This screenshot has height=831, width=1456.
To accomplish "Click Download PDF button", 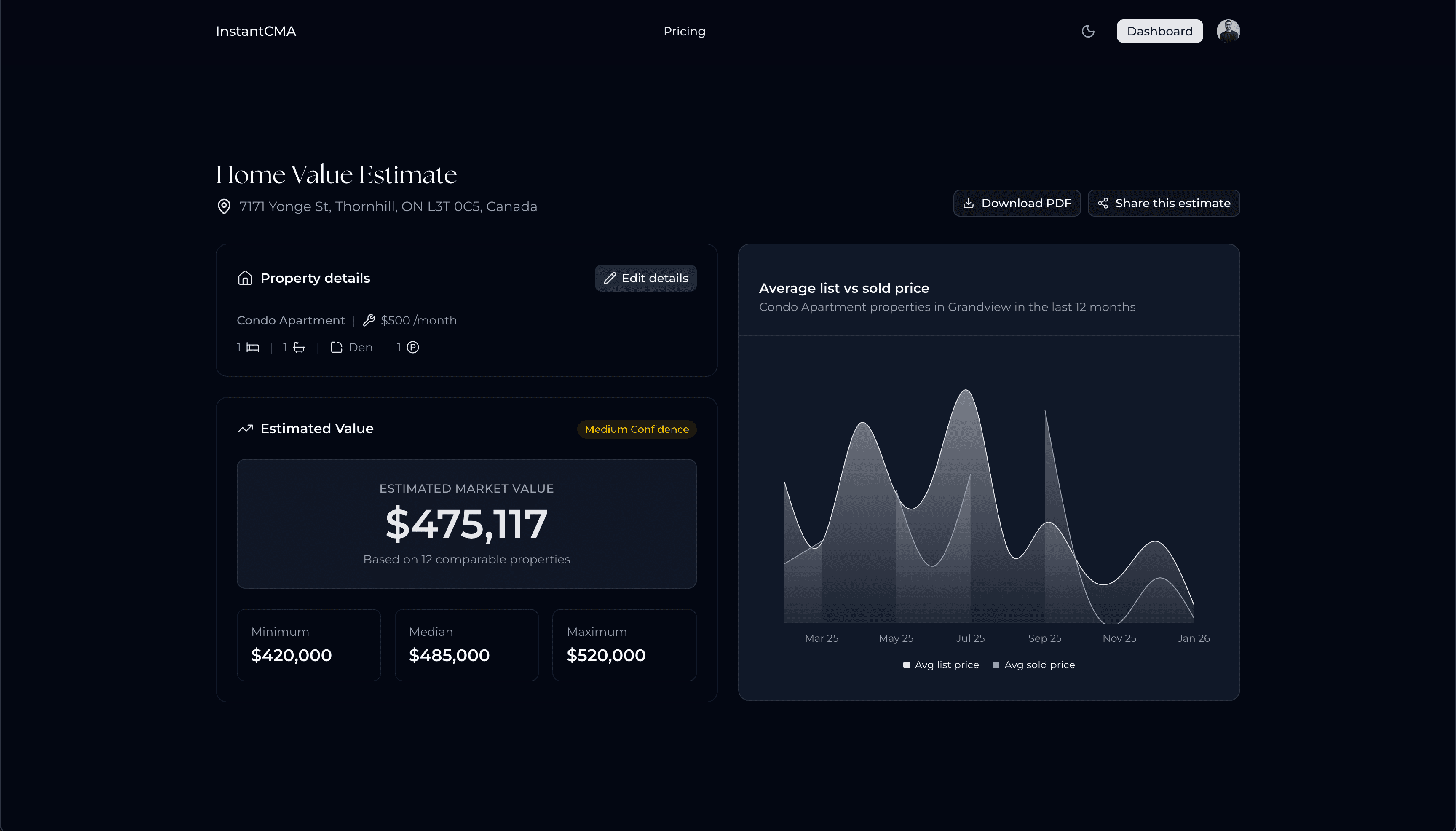I will [1017, 203].
